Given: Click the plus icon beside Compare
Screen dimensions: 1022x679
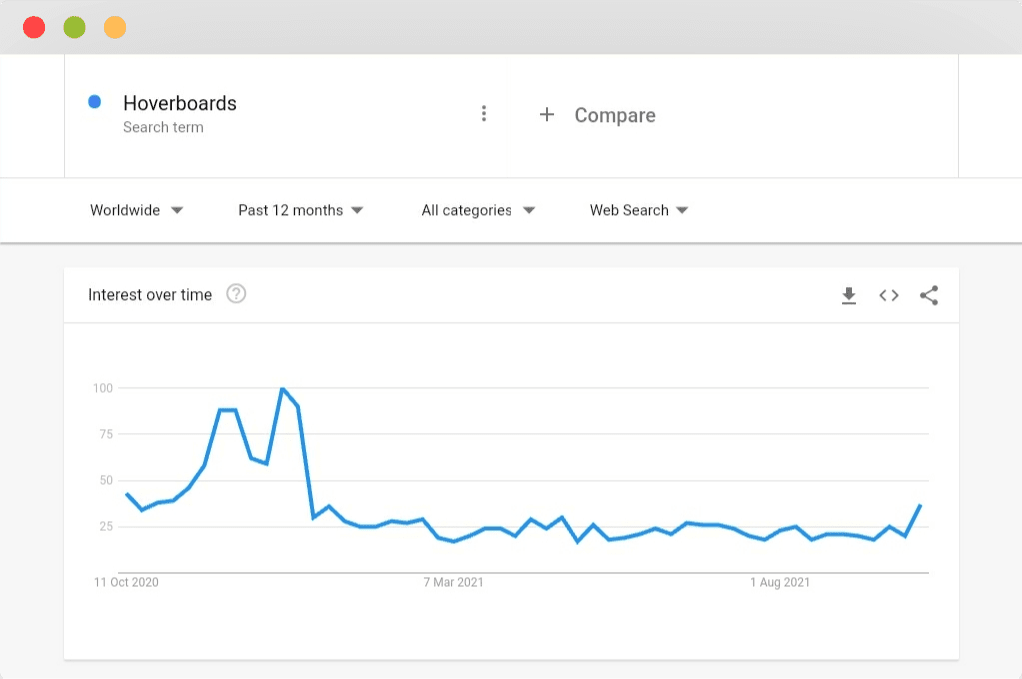Looking at the screenshot, I should point(547,115).
